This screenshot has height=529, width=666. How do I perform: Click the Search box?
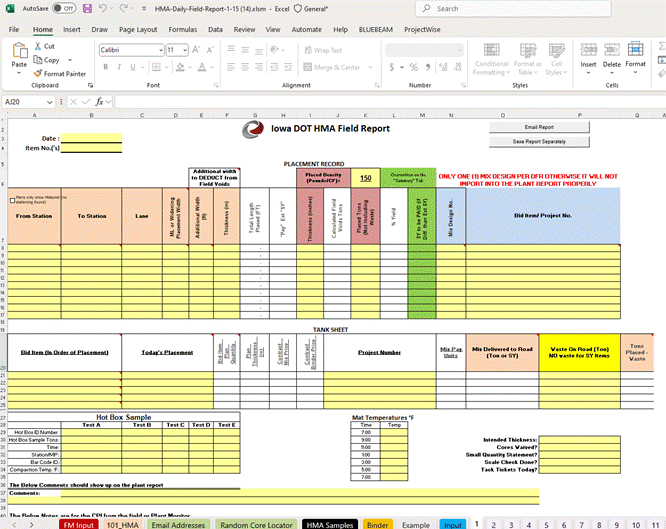[x=513, y=8]
